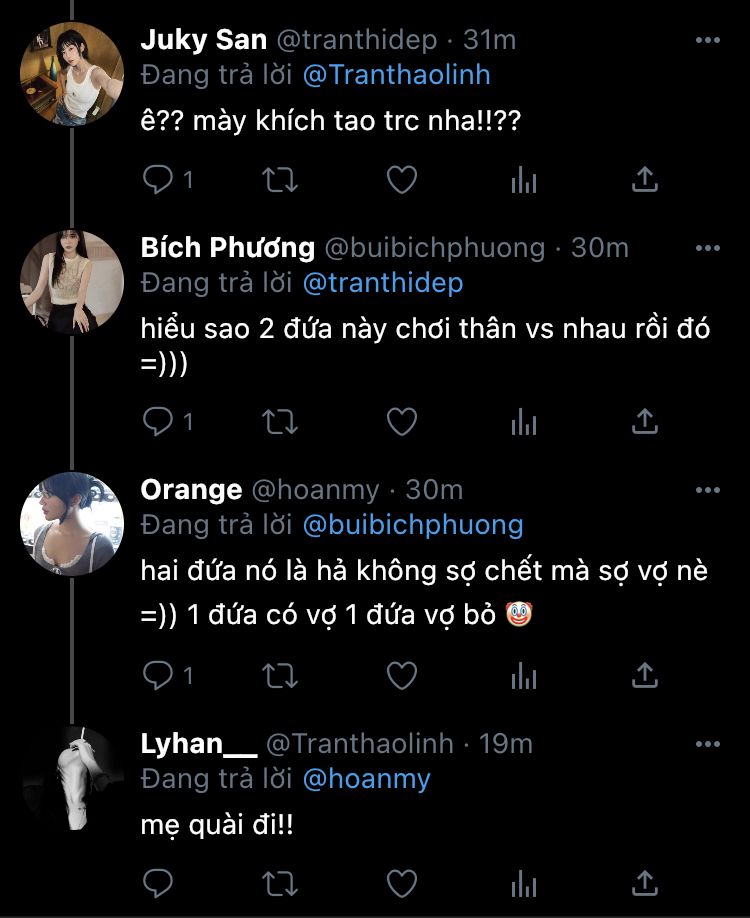Reply to Lyhan__'s tweet
The width and height of the screenshot is (750, 918).
pos(158,883)
